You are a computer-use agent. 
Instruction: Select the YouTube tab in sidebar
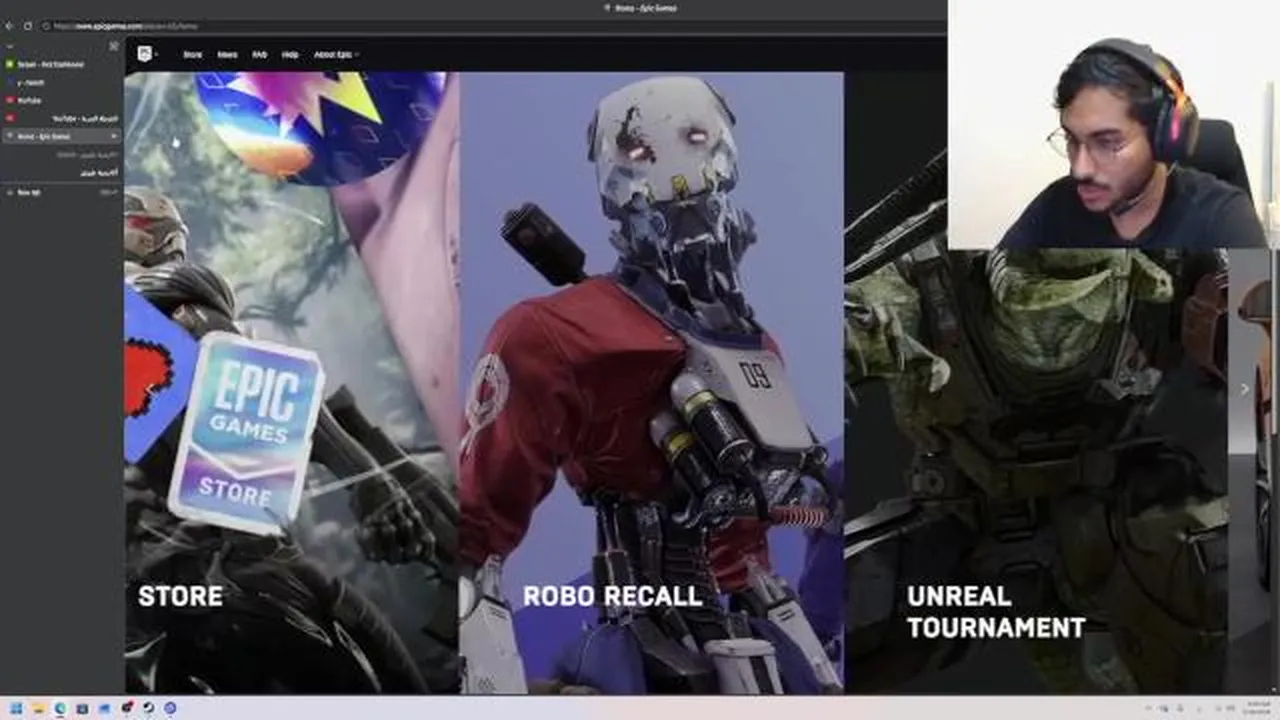pos(60,100)
